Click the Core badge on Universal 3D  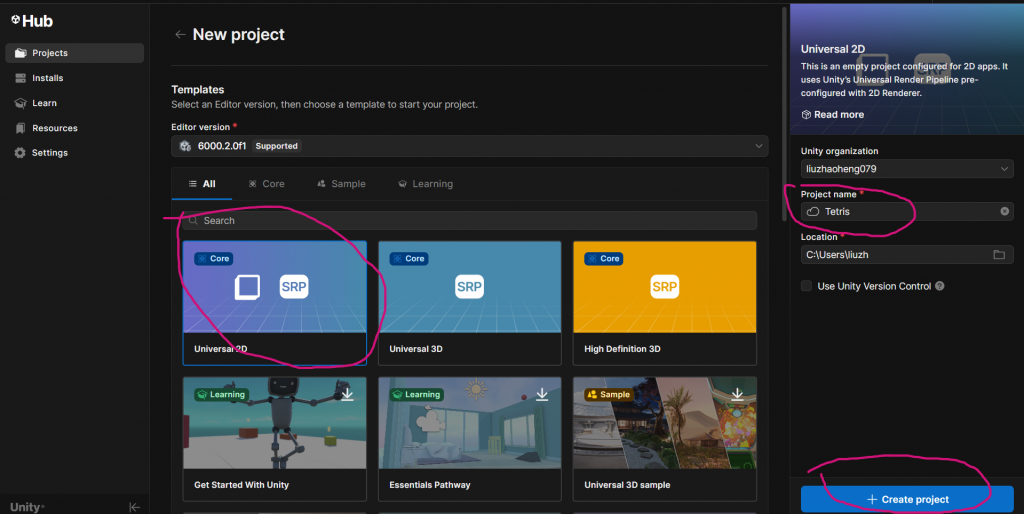click(x=408, y=259)
